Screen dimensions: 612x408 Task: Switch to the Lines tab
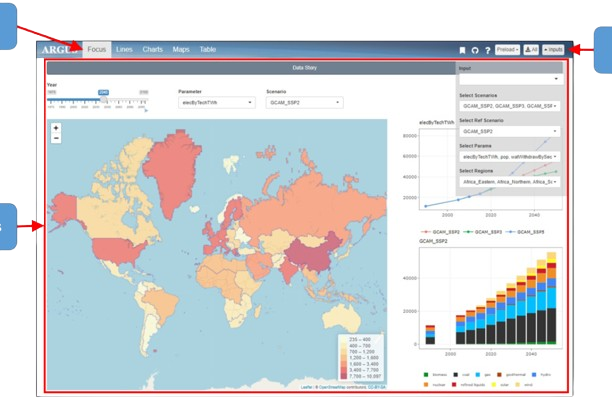(124, 49)
